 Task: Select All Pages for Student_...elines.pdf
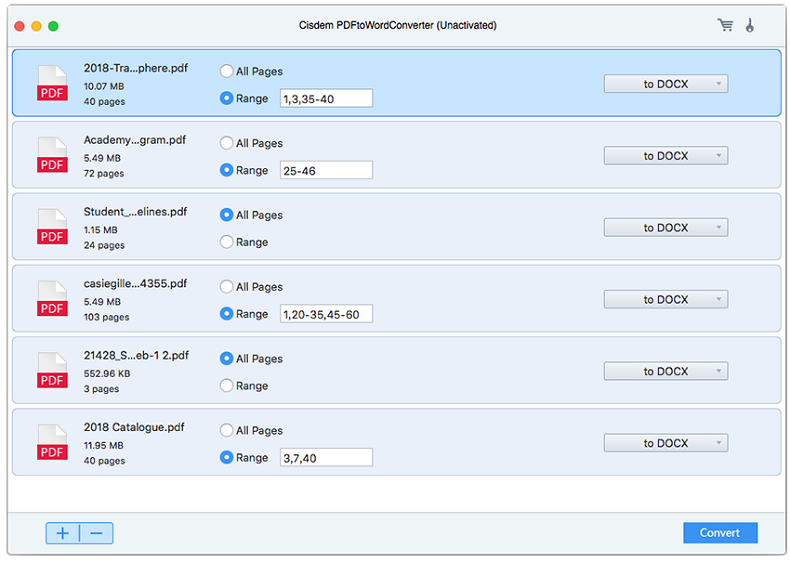(x=227, y=215)
